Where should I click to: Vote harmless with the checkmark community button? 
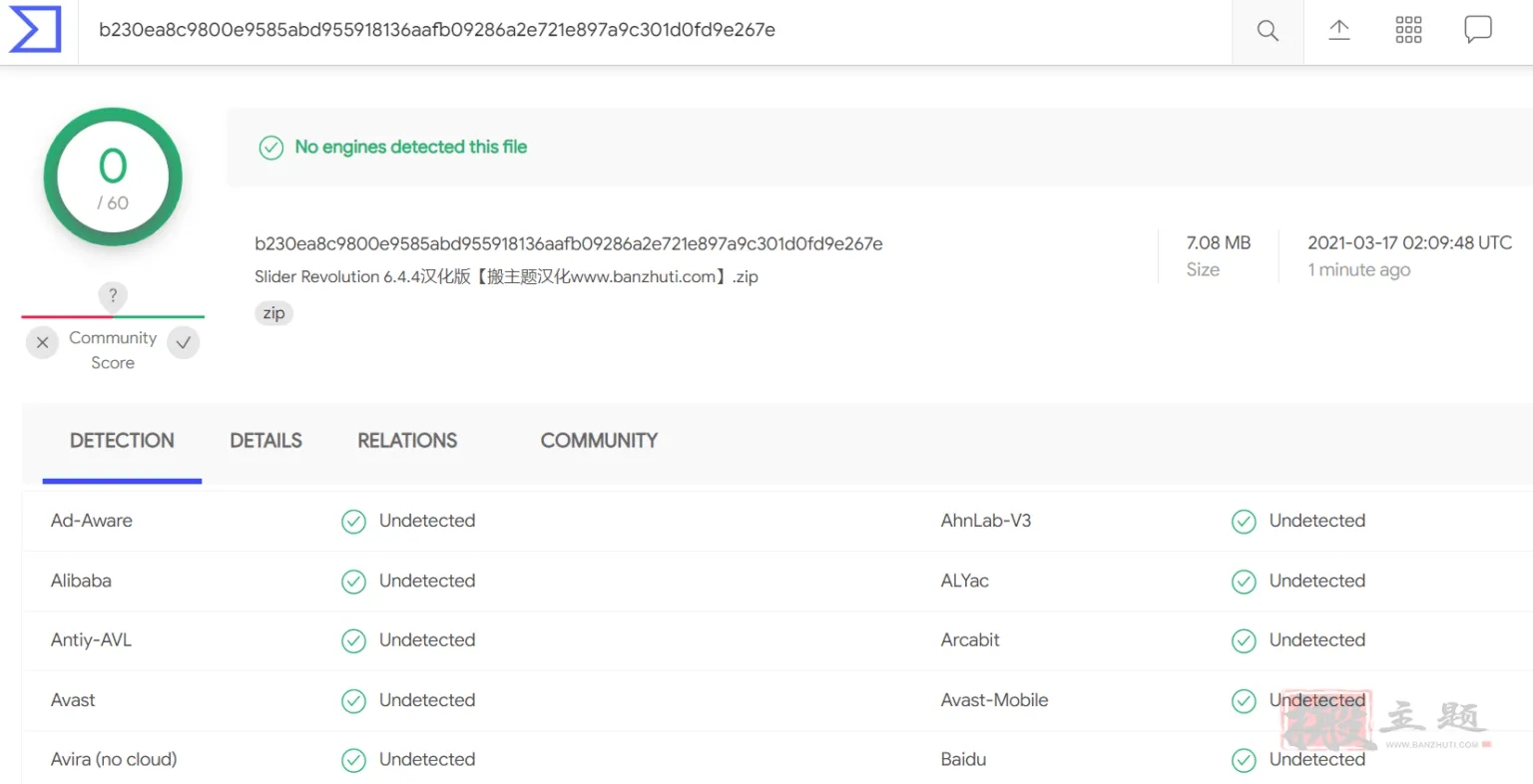click(184, 342)
